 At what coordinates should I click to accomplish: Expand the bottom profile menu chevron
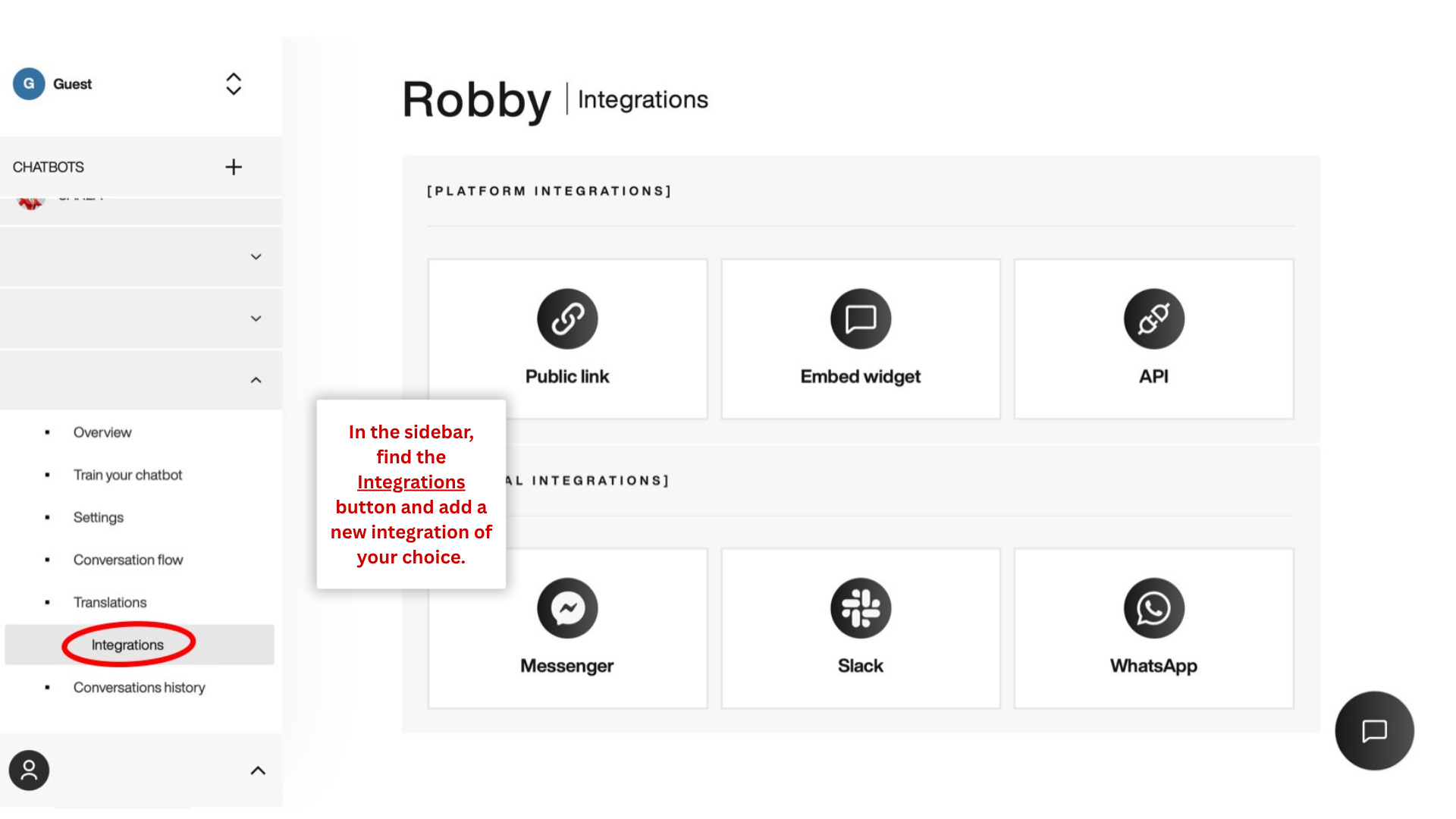tap(258, 770)
